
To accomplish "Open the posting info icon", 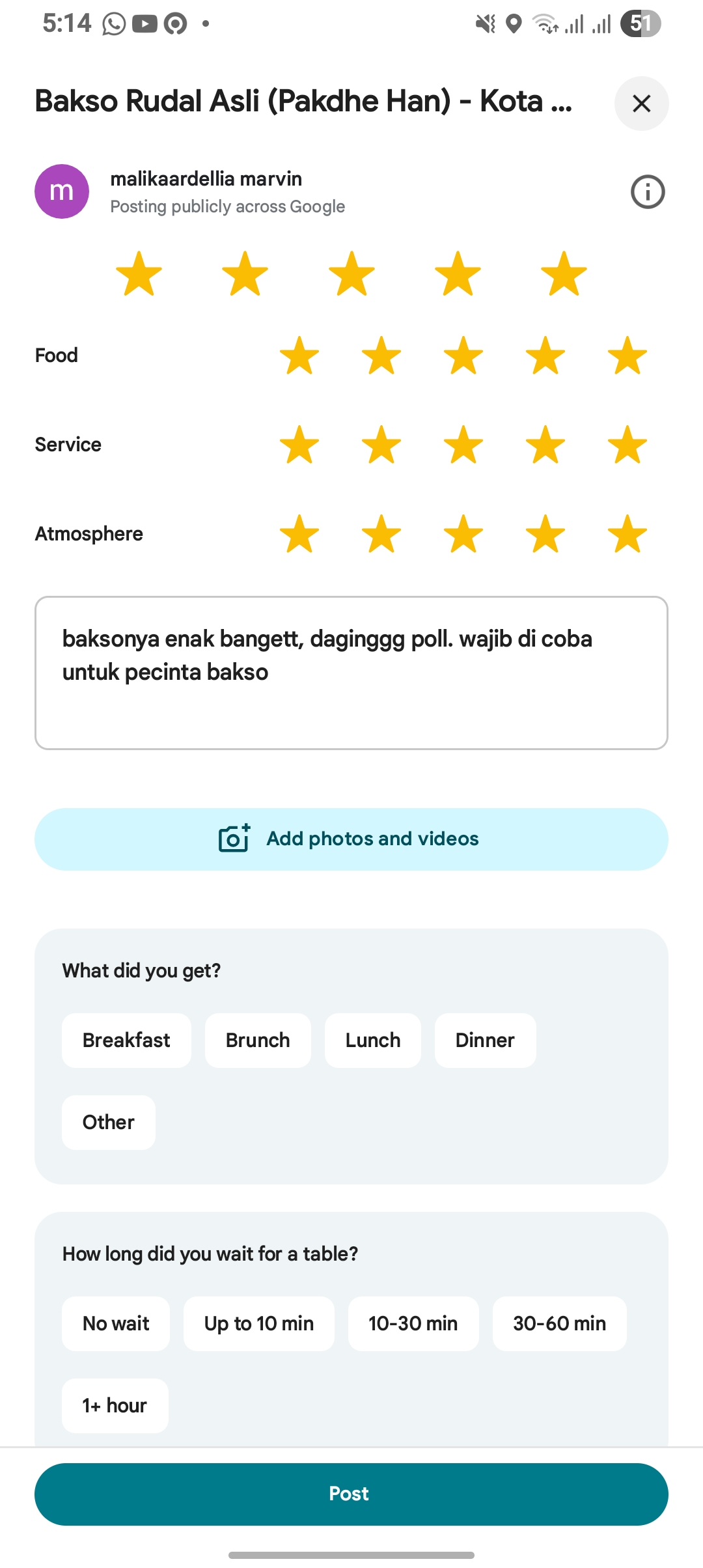I will tap(647, 192).
